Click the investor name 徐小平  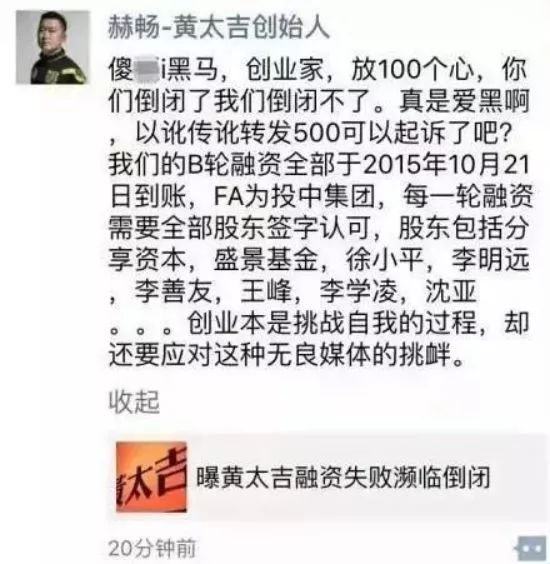click(385, 259)
